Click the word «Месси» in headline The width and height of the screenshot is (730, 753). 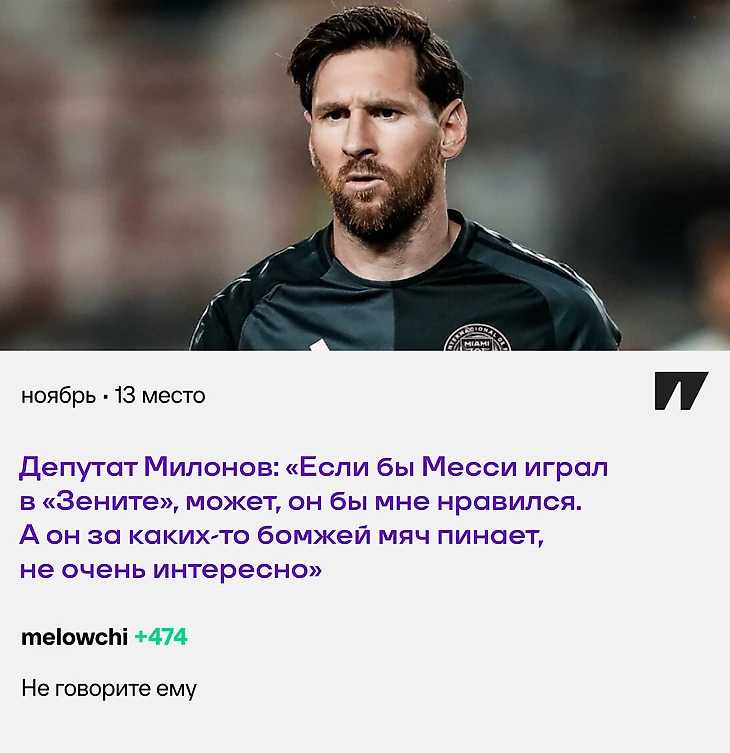coord(469,466)
